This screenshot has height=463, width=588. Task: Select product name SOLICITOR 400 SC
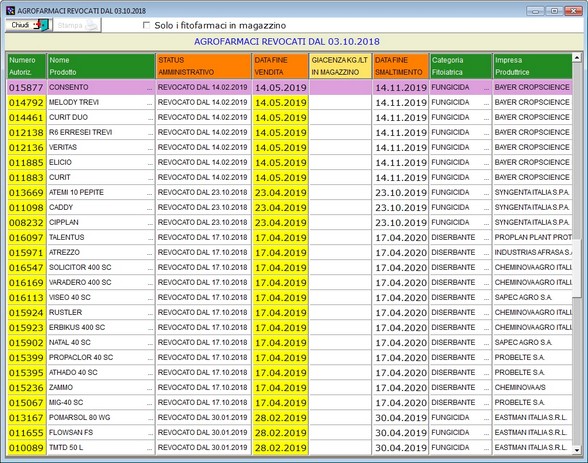[80, 267]
